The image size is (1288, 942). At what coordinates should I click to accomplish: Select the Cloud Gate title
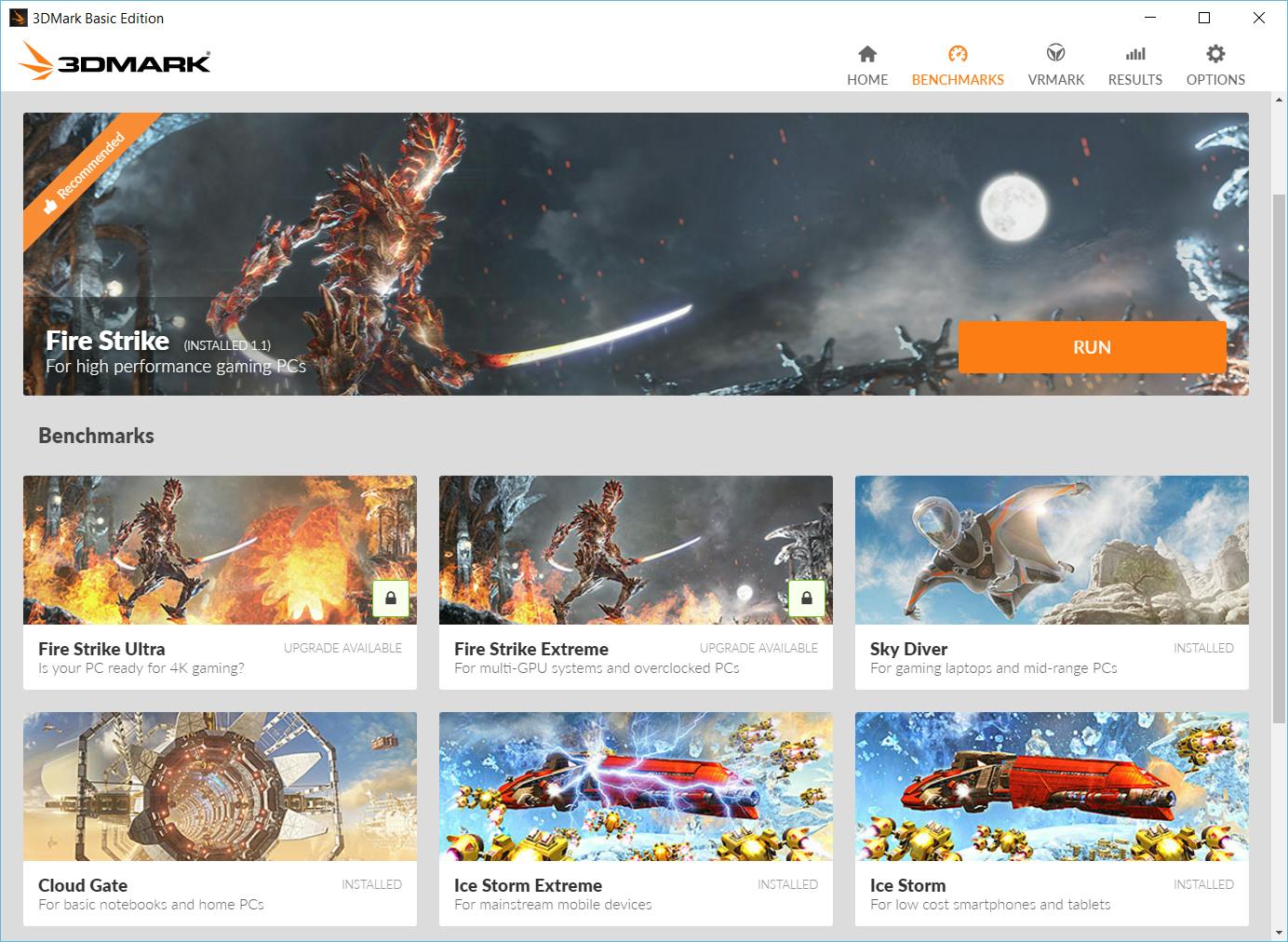coord(83,885)
